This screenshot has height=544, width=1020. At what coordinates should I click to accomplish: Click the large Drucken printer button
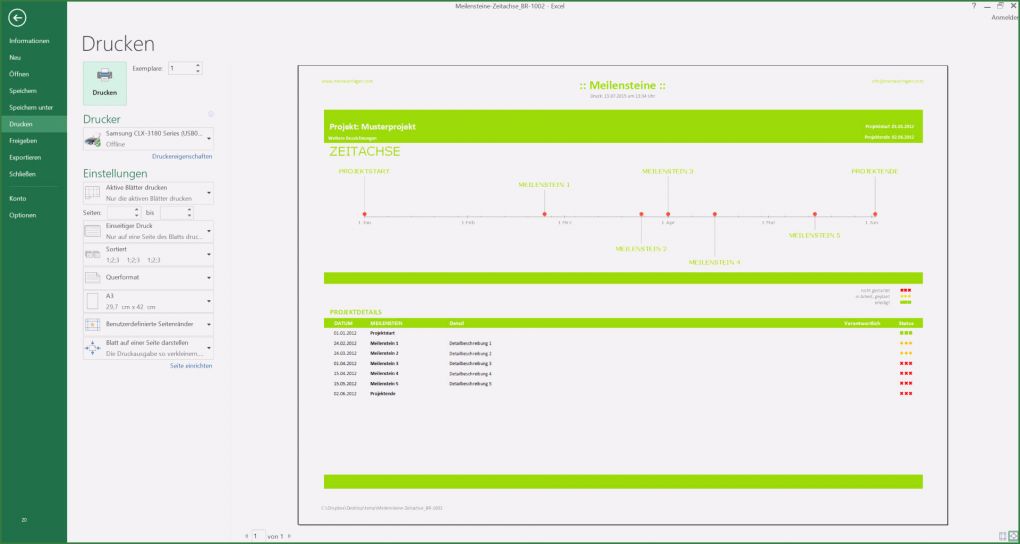coord(105,83)
